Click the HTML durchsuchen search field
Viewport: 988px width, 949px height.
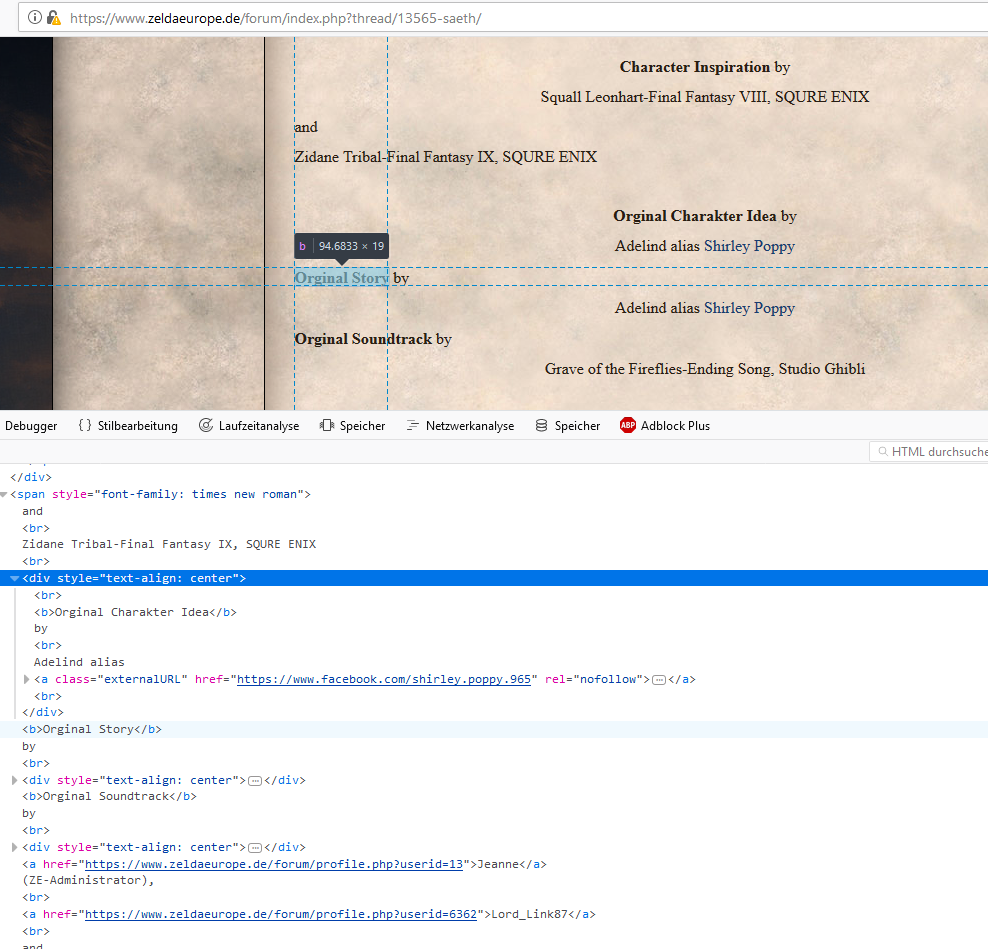click(935, 452)
